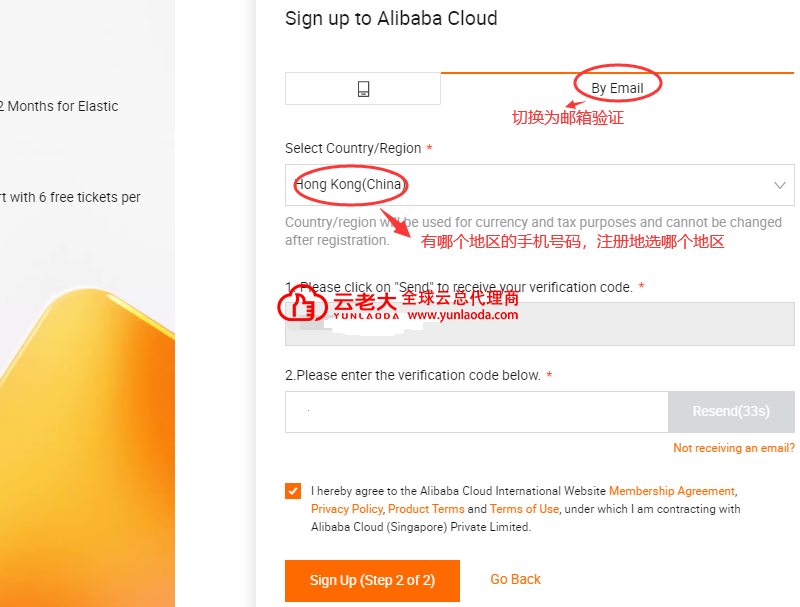
Task: Uncheck the agreement checkbox
Action: click(293, 491)
